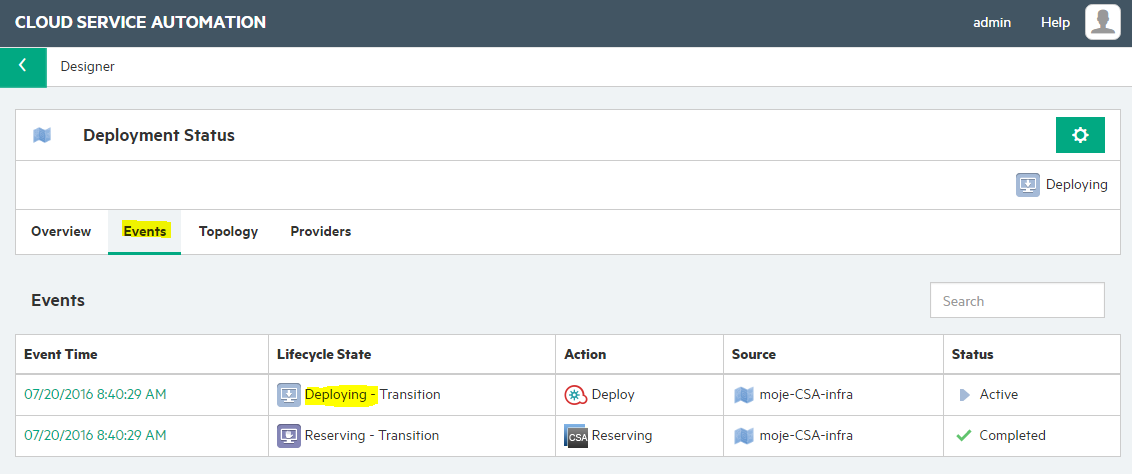Click the CSA Reserving action icon
Viewport: 1132px width, 474px height.
click(x=576, y=436)
